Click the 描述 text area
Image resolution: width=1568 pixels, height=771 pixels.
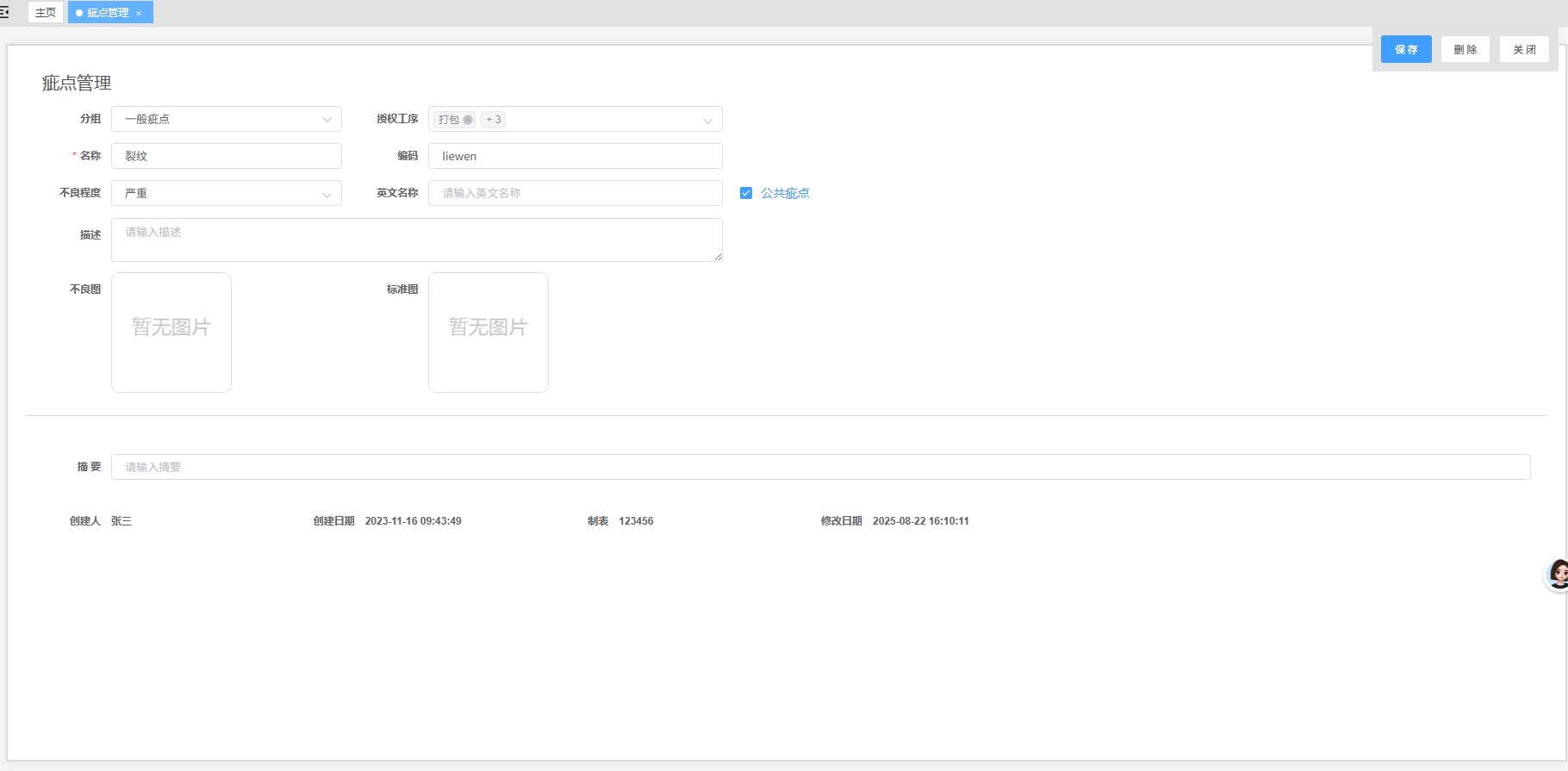coord(416,239)
